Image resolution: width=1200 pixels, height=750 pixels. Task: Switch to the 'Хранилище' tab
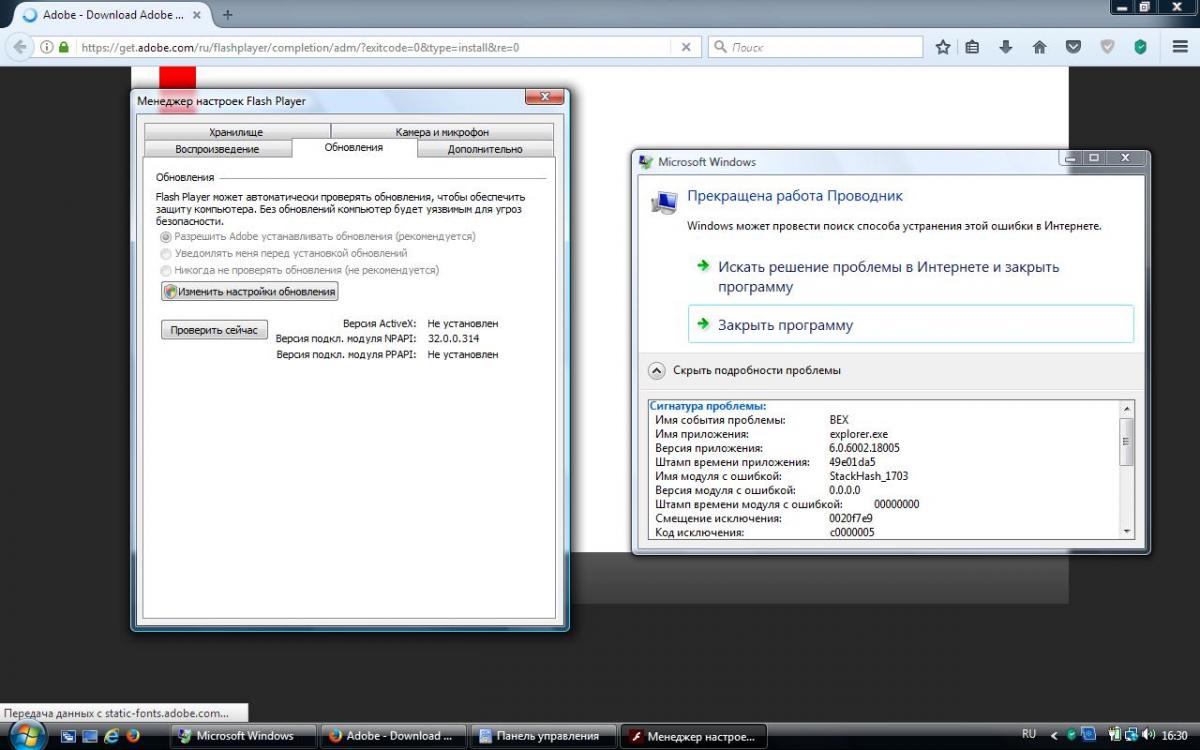(236, 132)
